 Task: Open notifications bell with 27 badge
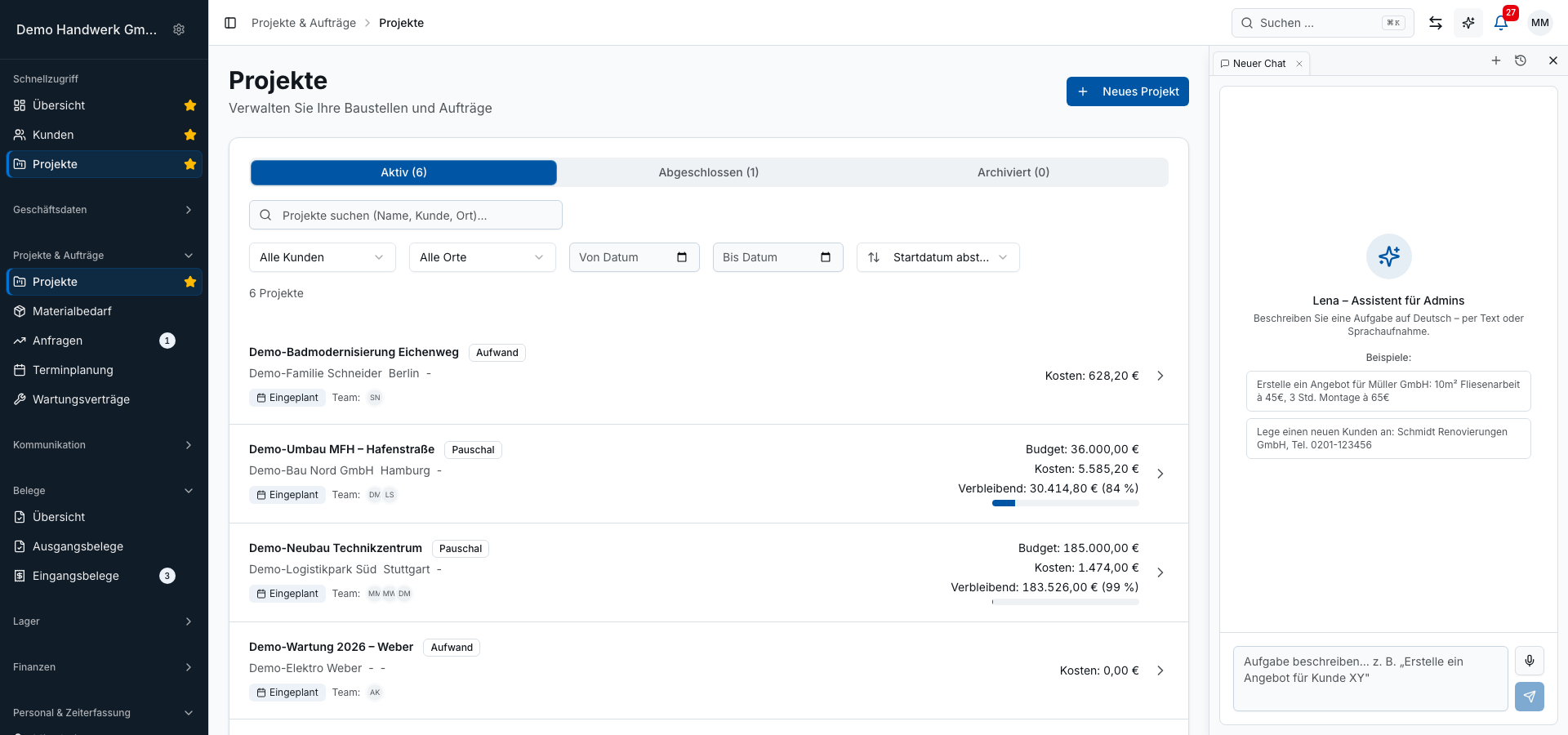(1501, 23)
